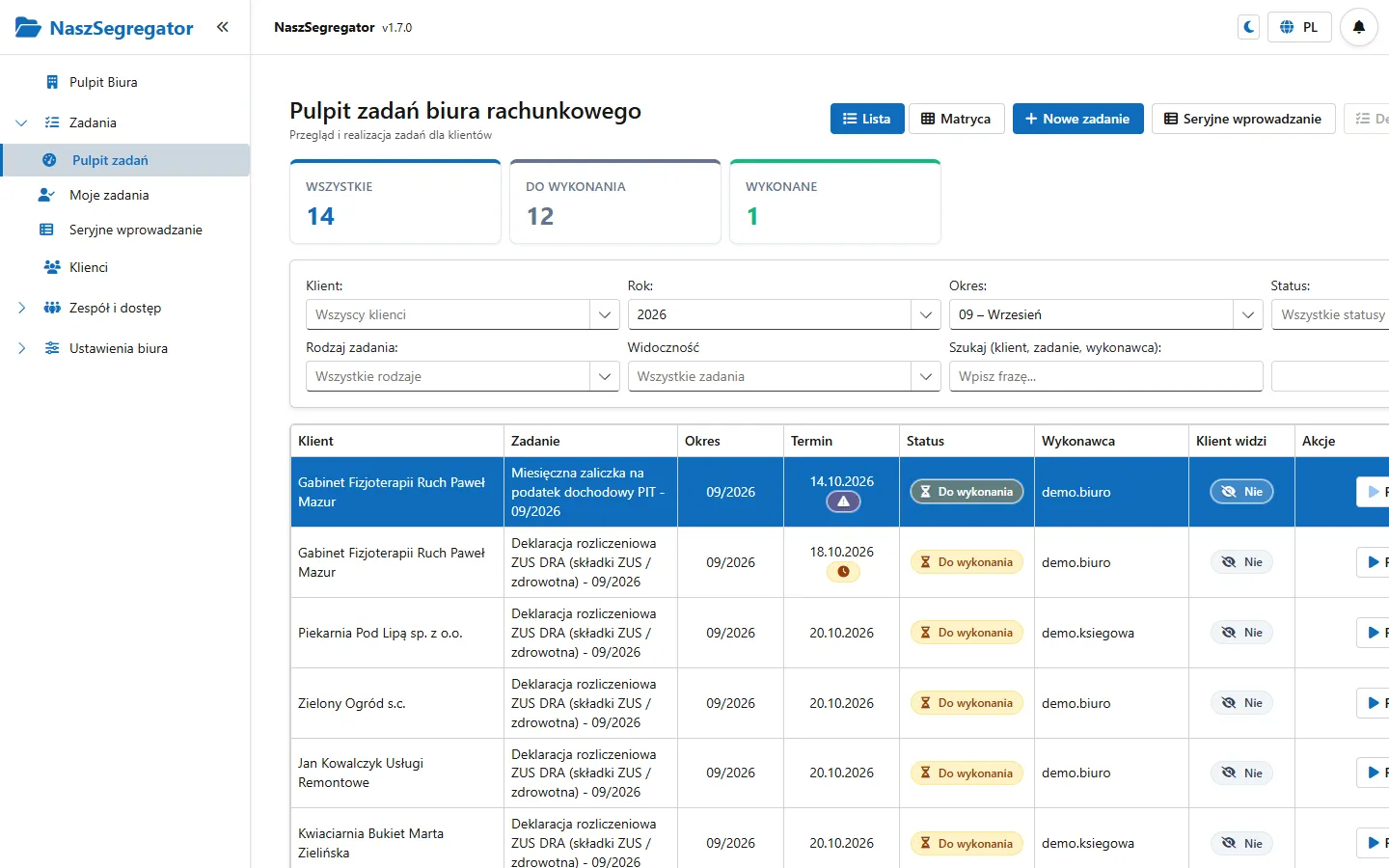The height and width of the screenshot is (868, 1389).
Task: Toggle Klient widzi for Jan Kowalczyk row
Action: (x=1242, y=773)
